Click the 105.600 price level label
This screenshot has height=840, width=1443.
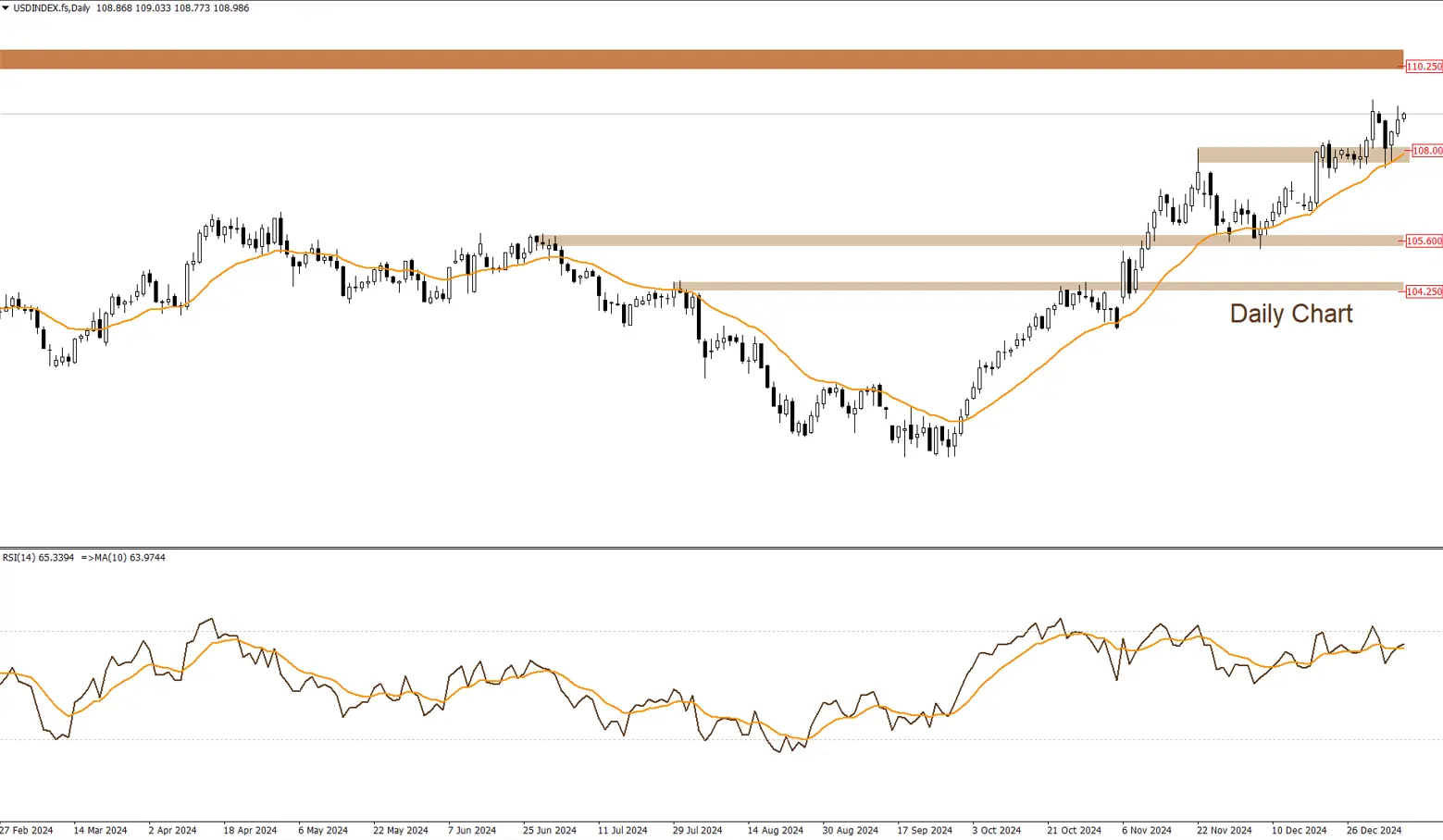pyautogui.click(x=1424, y=241)
